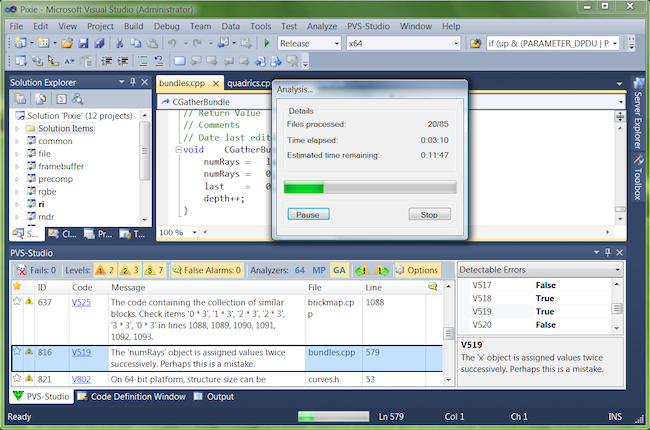
Task: Open the x64 platform dropdown
Action: coord(456,43)
